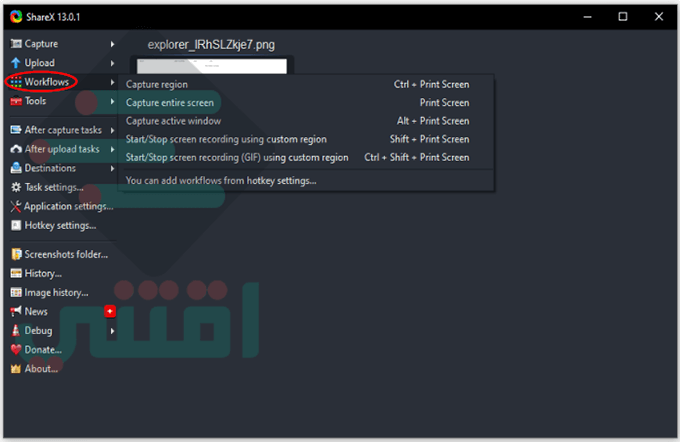Expand the Upload submenu arrow

pos(112,63)
